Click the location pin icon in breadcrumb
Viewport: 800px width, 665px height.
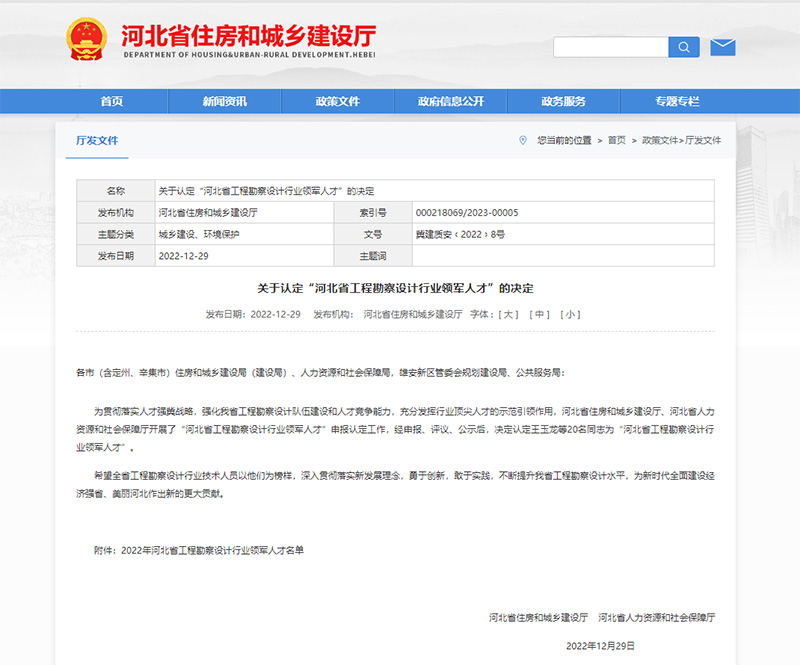coord(522,140)
